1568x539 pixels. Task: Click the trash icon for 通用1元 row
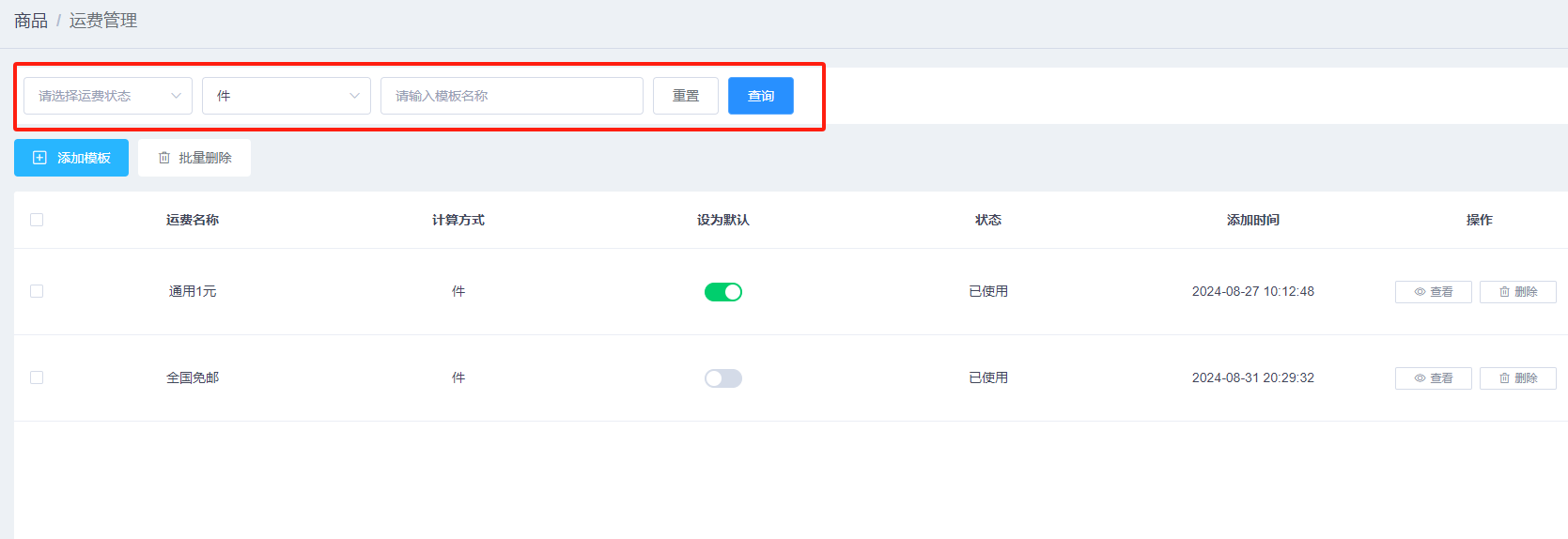coord(1504,292)
